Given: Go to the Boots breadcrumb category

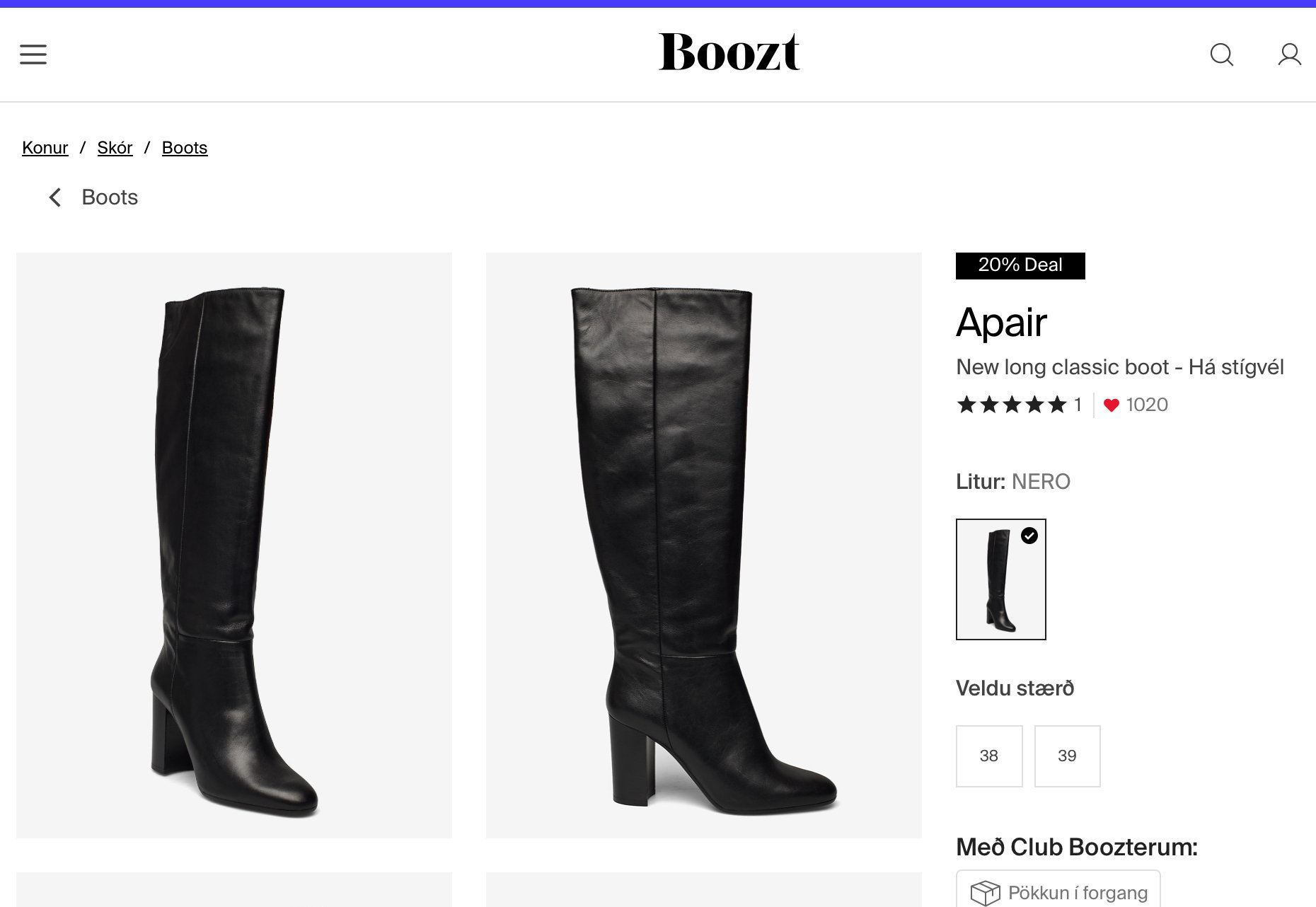Looking at the screenshot, I should click(x=185, y=148).
